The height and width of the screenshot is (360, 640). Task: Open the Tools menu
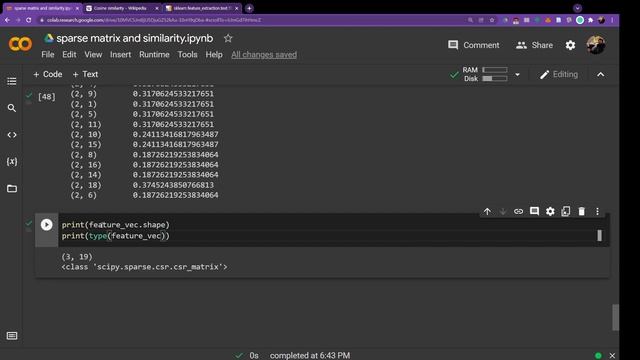pos(187,55)
